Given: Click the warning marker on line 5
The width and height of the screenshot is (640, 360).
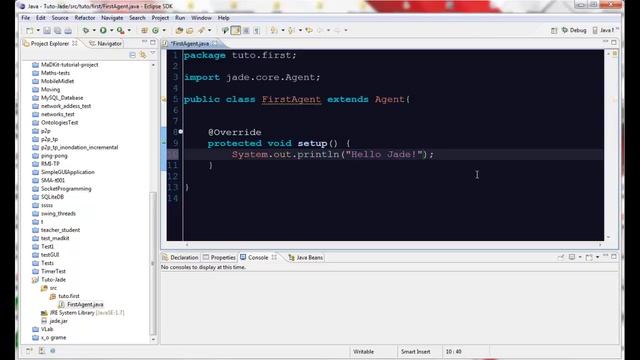Looking at the screenshot, I should point(164,99).
